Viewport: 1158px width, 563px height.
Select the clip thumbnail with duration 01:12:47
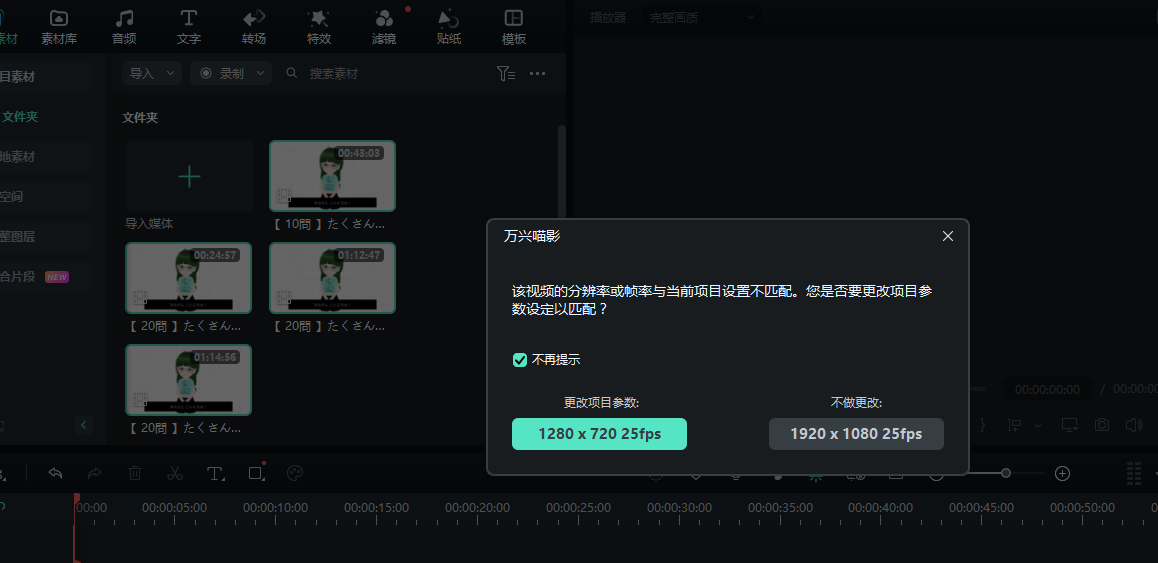pos(332,278)
